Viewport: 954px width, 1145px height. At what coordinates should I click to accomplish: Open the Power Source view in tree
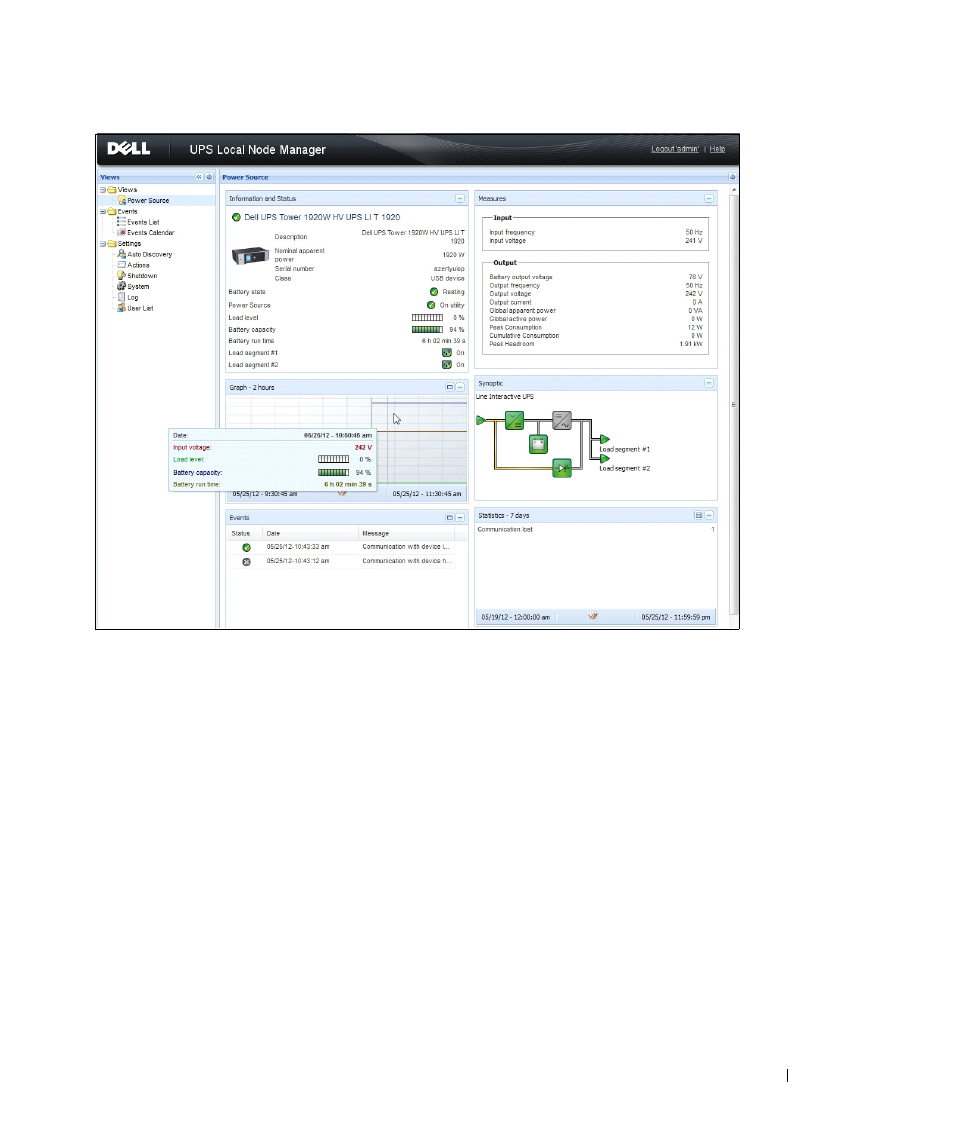point(148,200)
